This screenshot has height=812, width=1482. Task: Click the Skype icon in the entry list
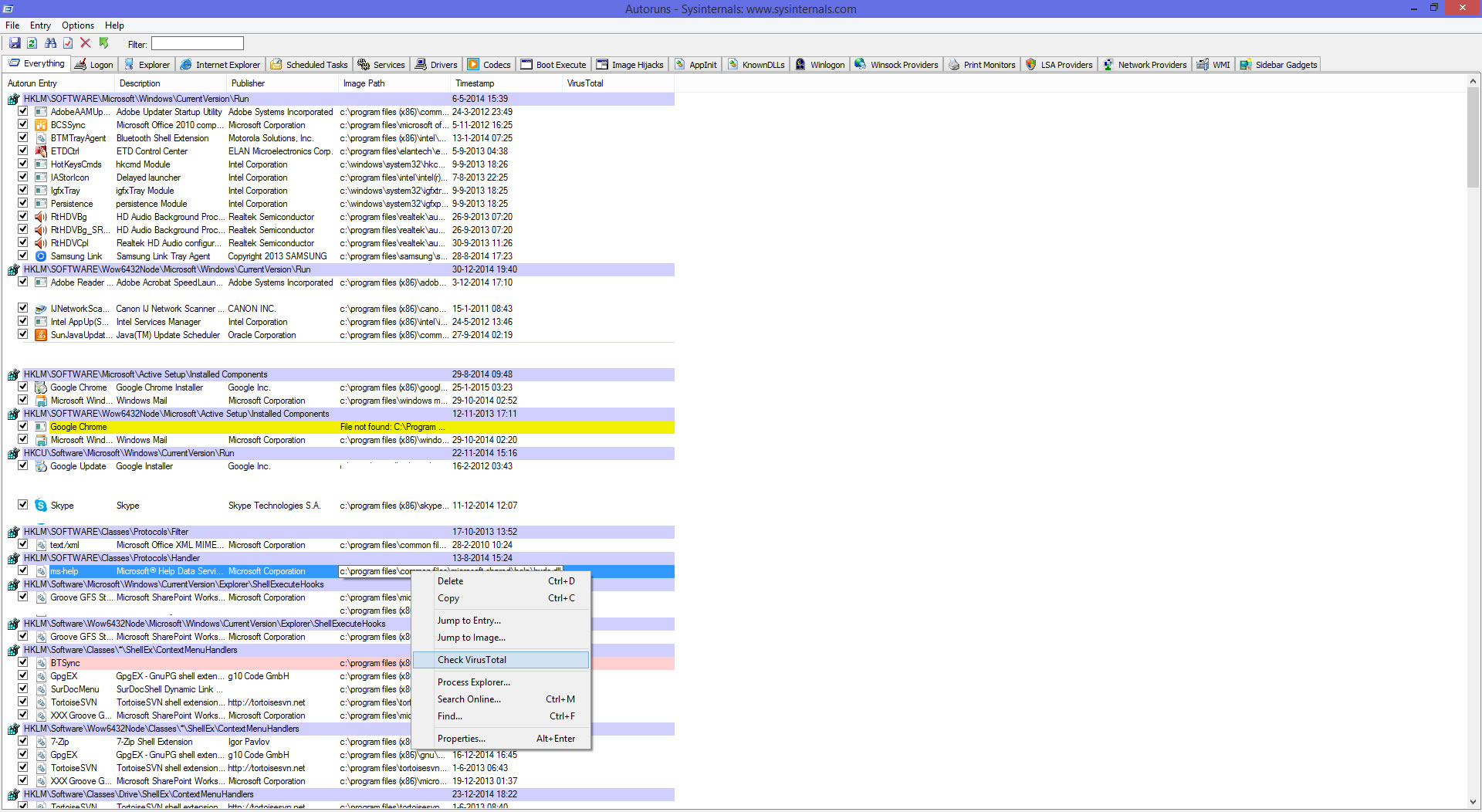click(x=41, y=506)
